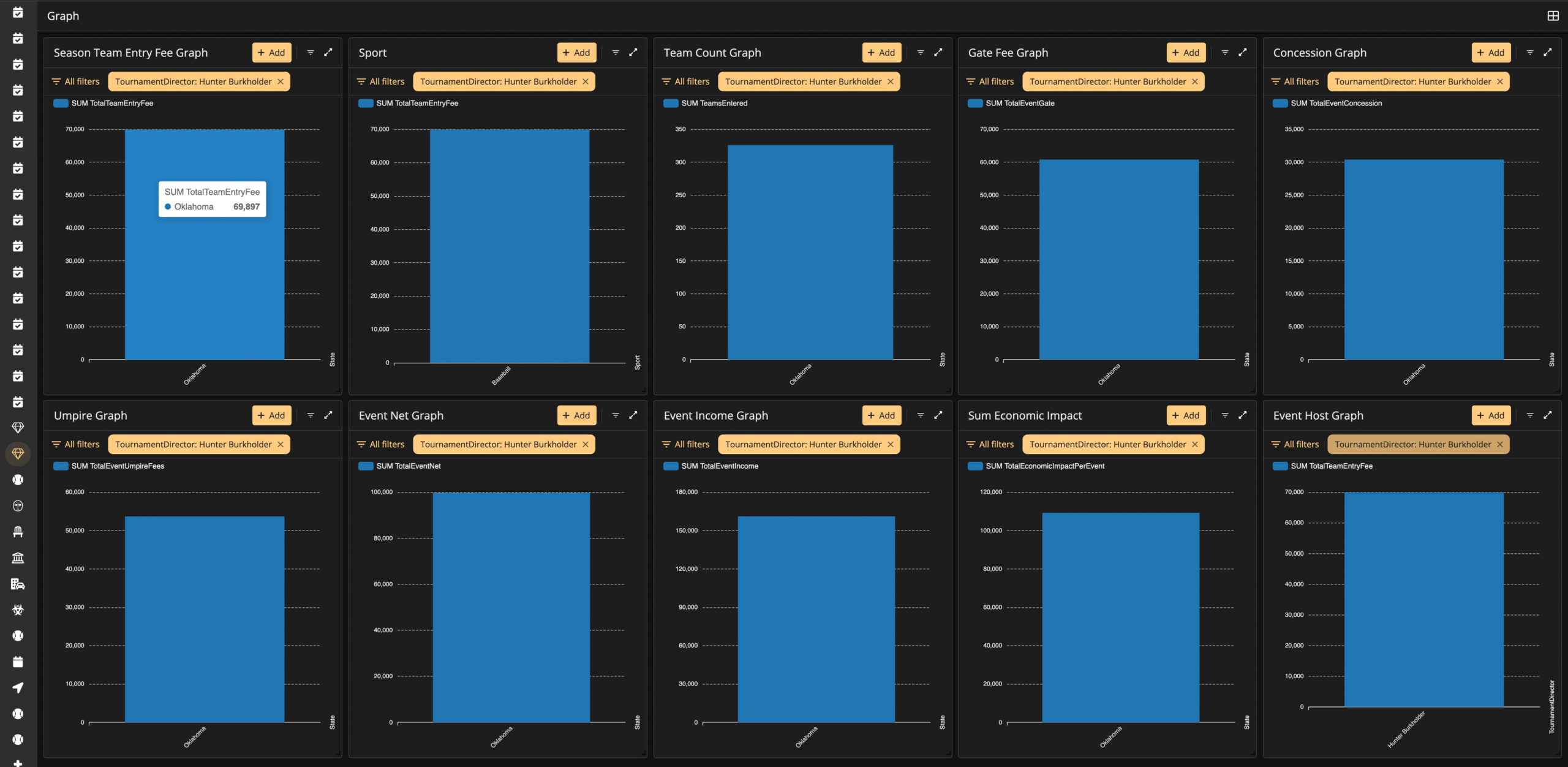The image size is (1568, 767).
Task: Expand the Event Host Graph to fullscreen
Action: pyautogui.click(x=1548, y=415)
